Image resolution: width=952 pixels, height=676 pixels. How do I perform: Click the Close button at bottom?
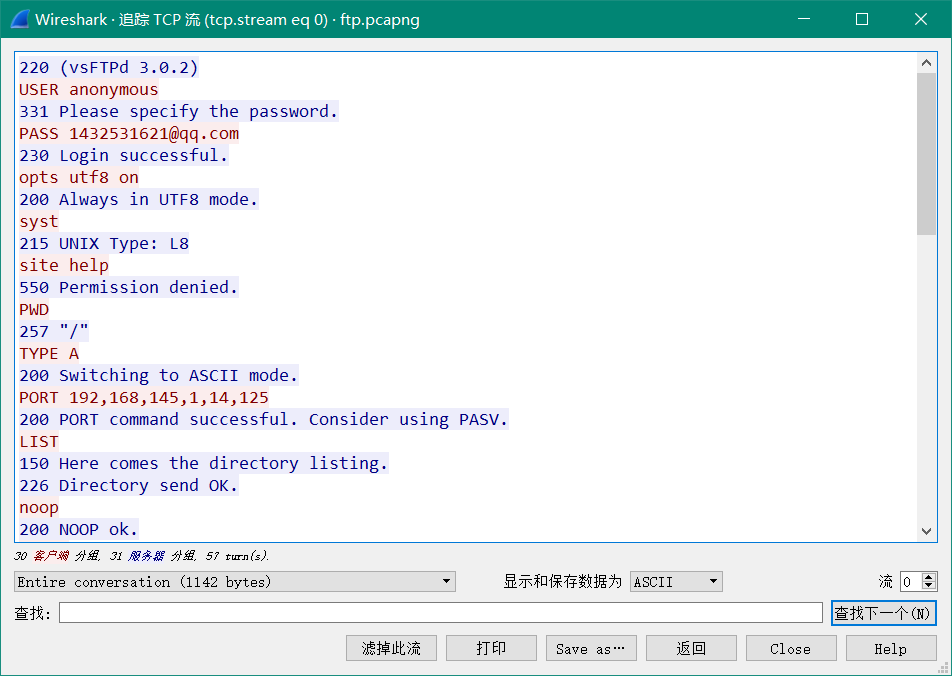(790, 648)
